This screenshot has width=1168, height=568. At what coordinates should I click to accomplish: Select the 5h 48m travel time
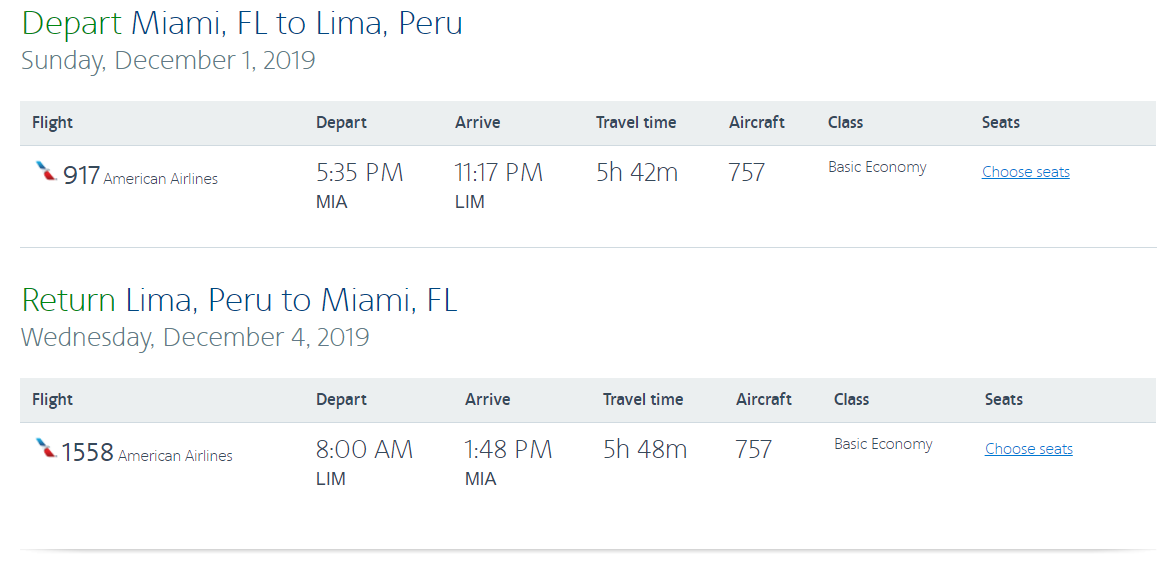[645, 450]
